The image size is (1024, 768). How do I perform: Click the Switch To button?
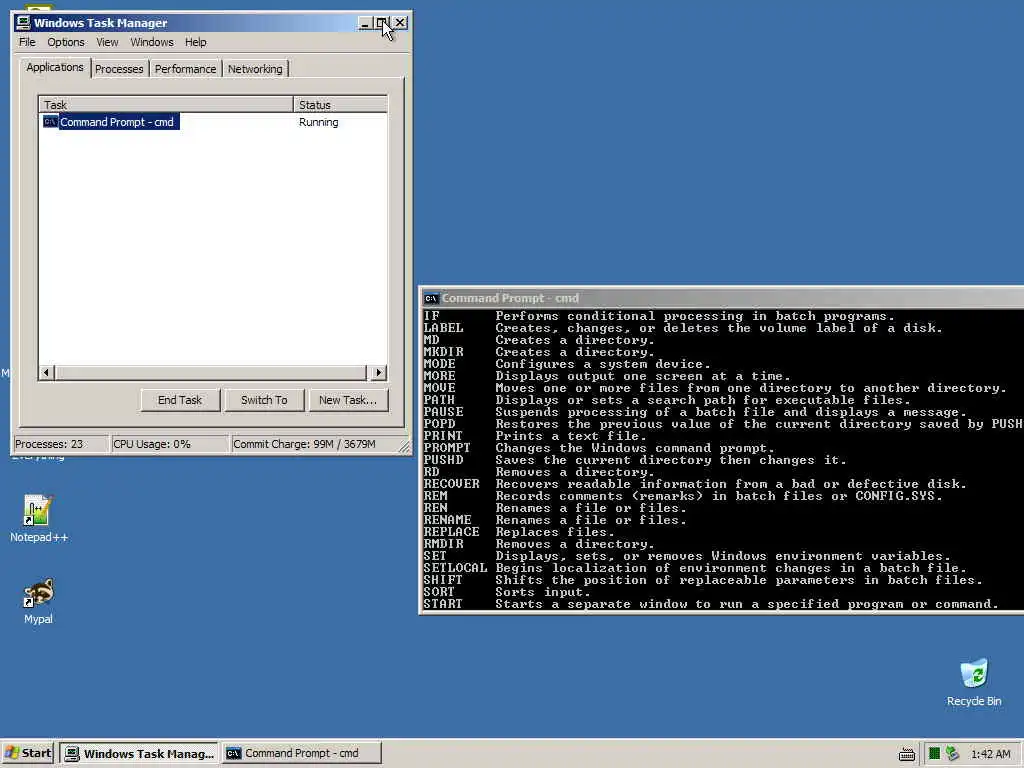(x=264, y=400)
